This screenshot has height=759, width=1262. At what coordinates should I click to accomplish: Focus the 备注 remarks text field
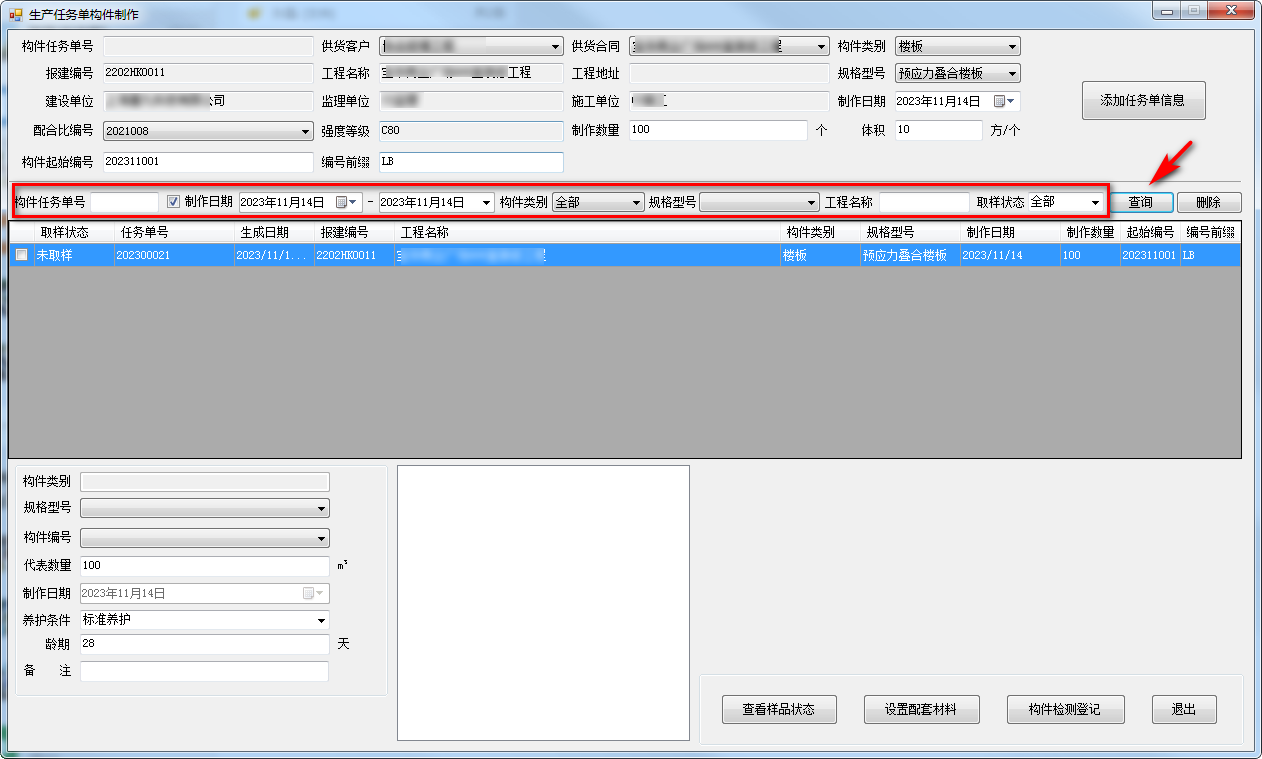(204, 671)
